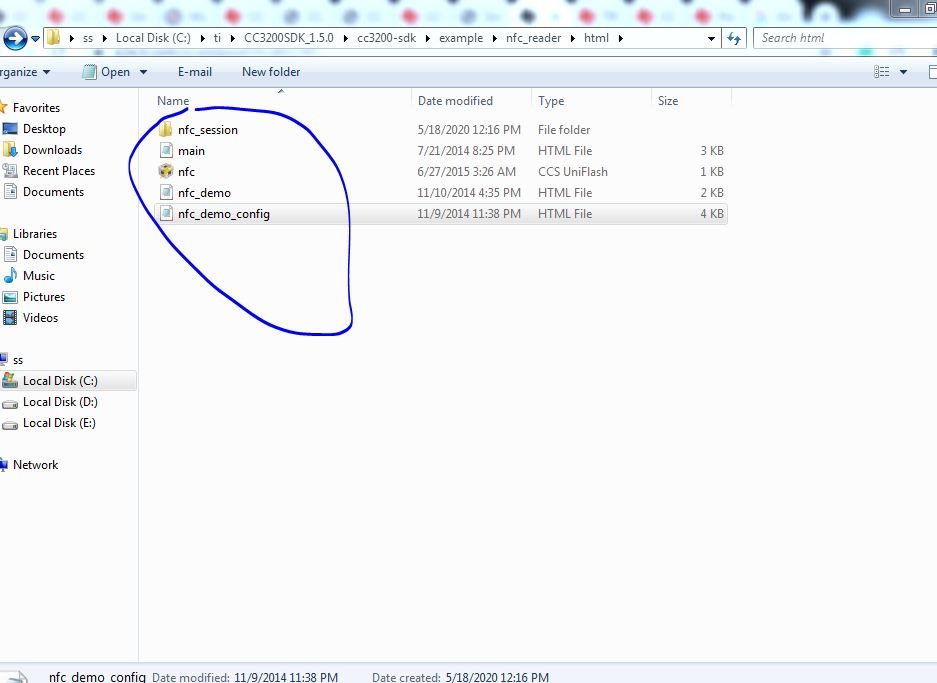Sort by the Size column header

(668, 101)
